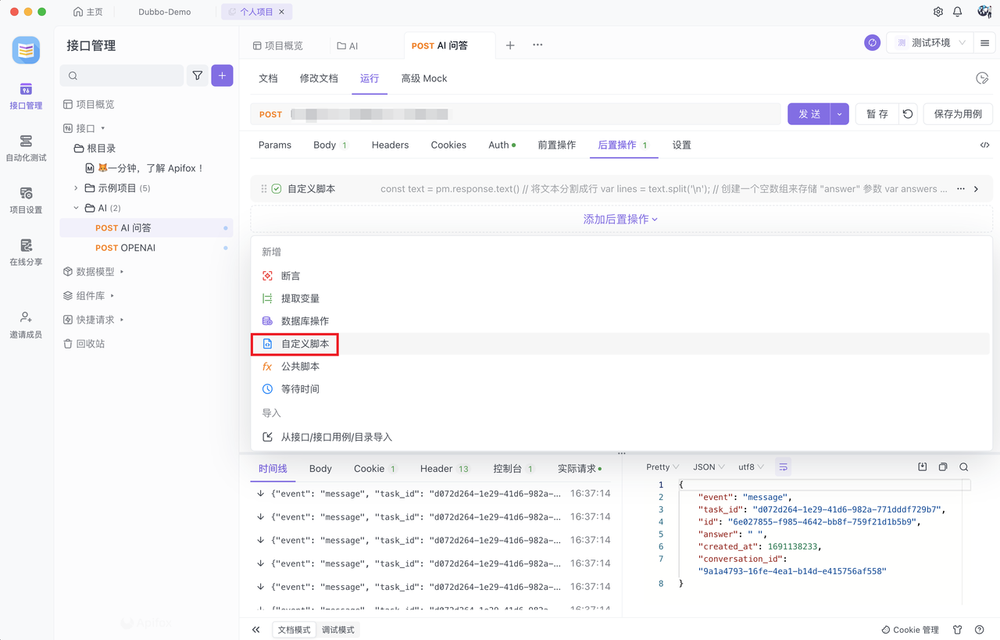Click the filter funnel icon above the API tree
This screenshot has width=1000, height=640.
[x=196, y=75]
